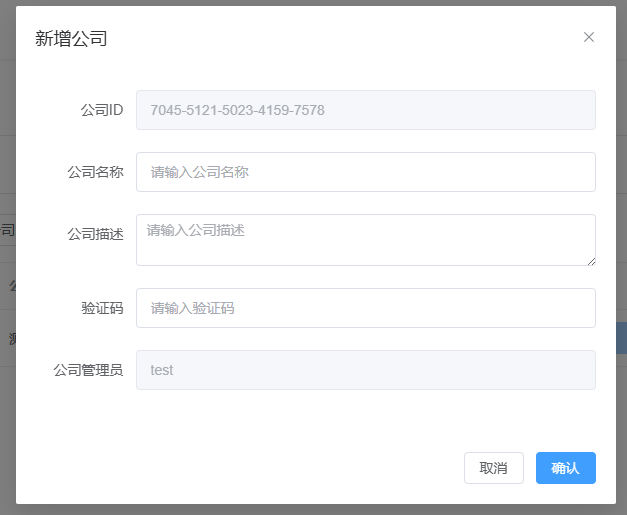Select the 公司描述 label text
Viewport: 627px width, 515px height.
click(95, 234)
